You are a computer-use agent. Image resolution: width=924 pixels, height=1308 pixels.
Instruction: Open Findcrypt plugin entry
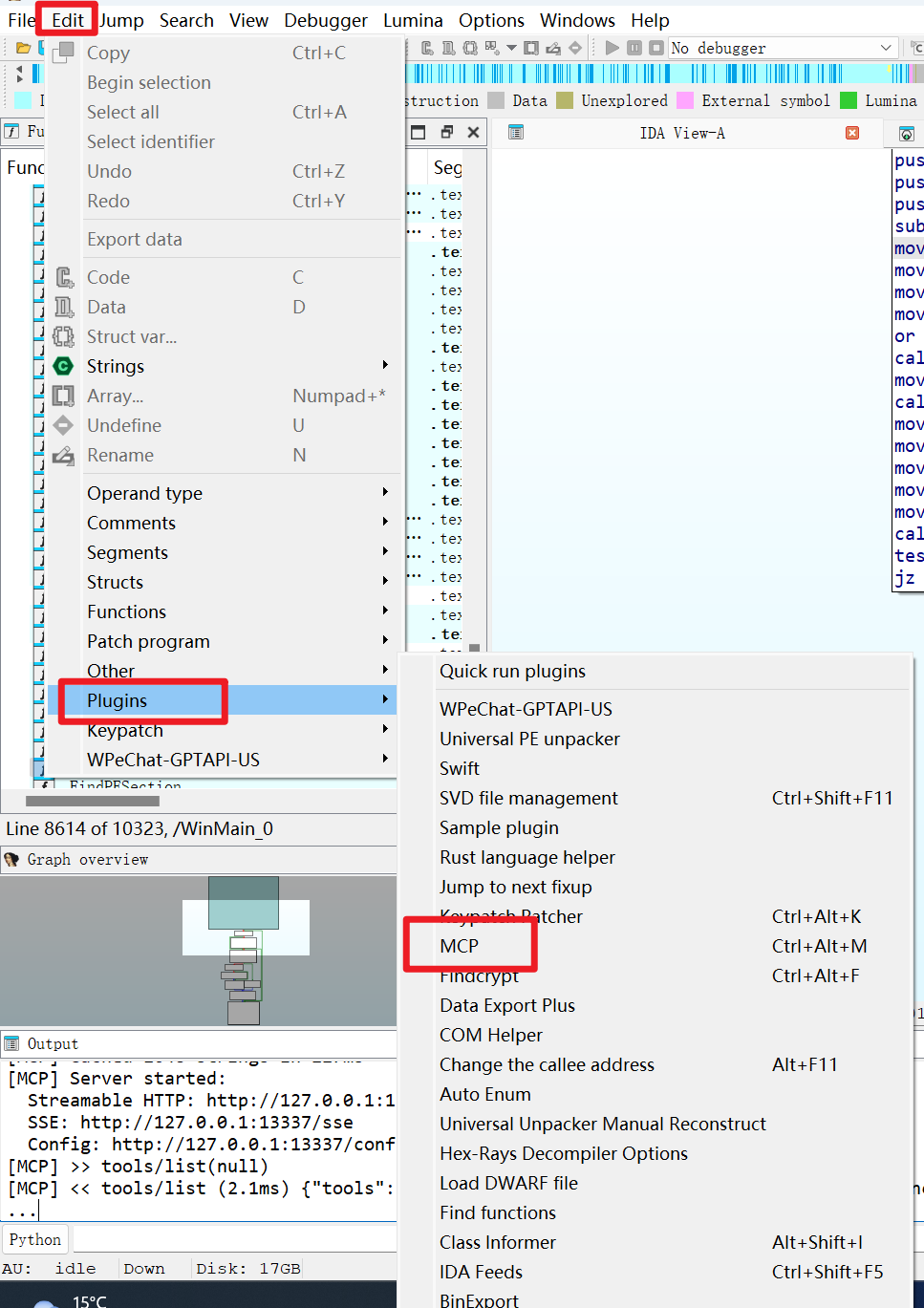pyautogui.click(x=654, y=976)
